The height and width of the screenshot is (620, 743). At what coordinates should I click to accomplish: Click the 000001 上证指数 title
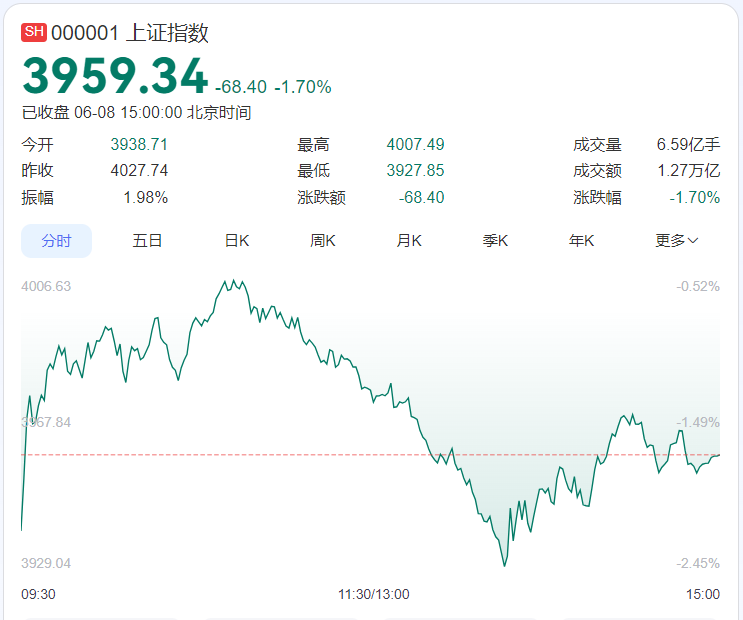click(x=130, y=33)
